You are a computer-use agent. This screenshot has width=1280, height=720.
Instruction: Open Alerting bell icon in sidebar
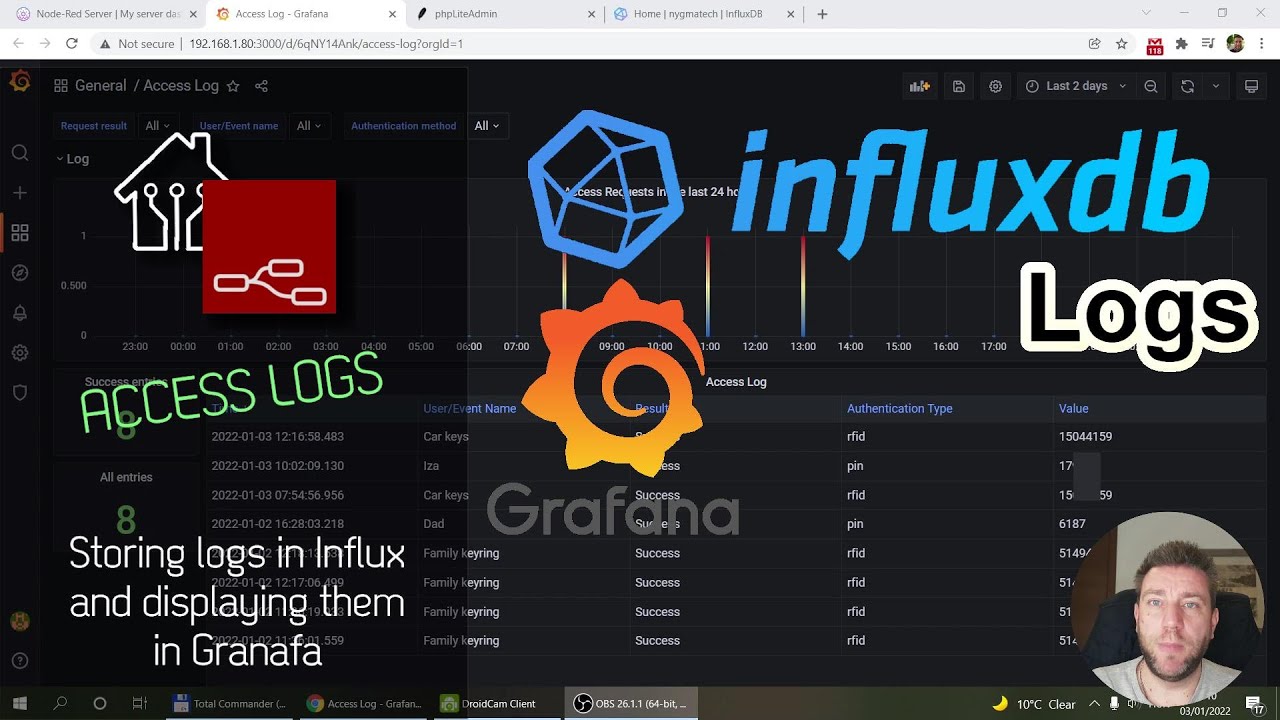coord(20,313)
